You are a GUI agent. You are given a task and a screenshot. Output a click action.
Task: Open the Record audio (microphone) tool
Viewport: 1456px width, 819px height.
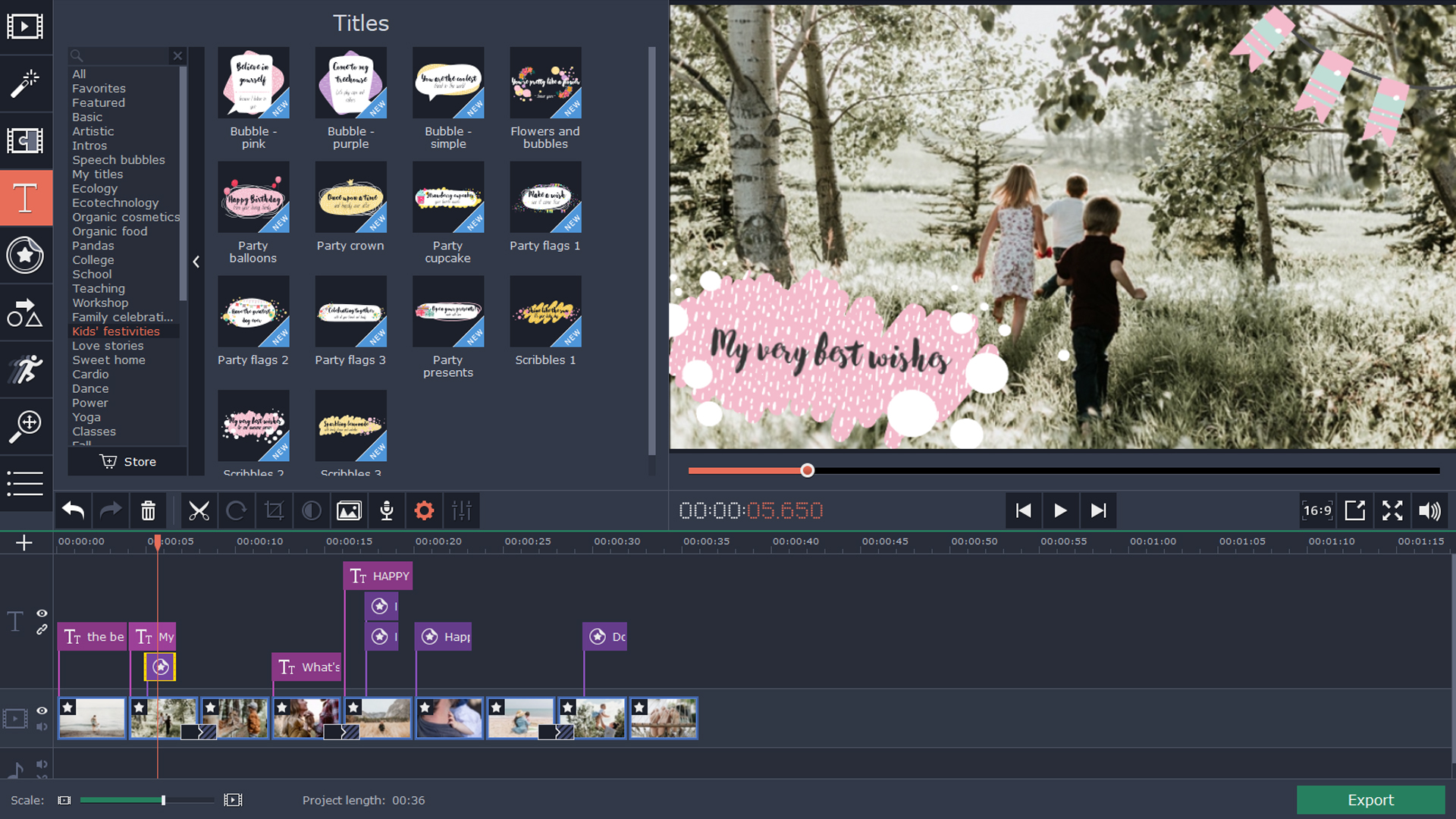pyautogui.click(x=386, y=510)
